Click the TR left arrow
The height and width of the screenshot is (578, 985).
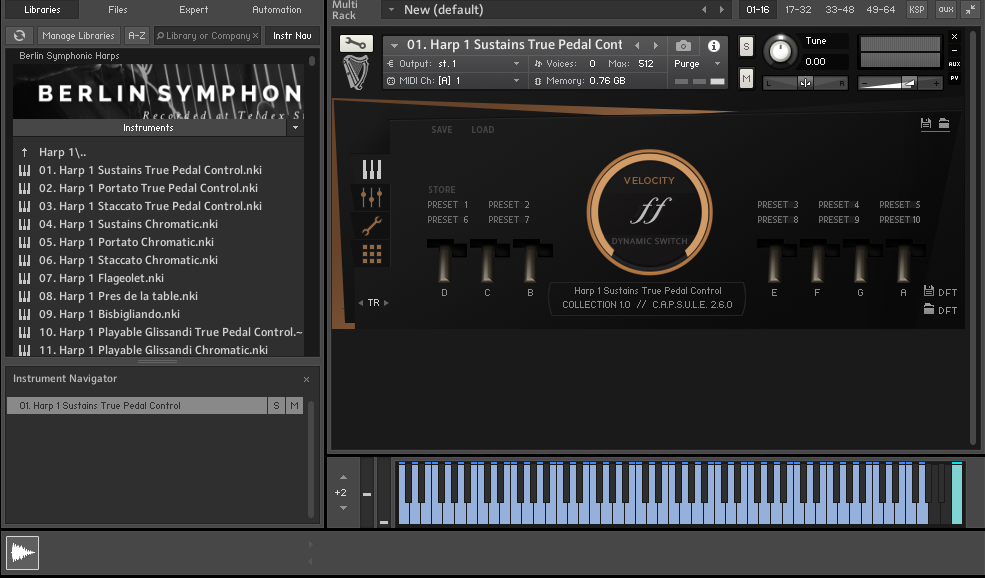[361, 303]
